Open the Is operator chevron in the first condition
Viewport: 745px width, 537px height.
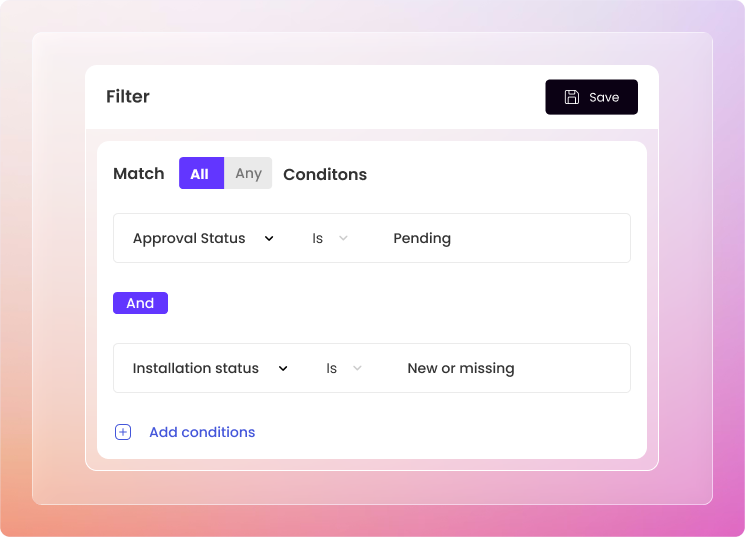(343, 239)
